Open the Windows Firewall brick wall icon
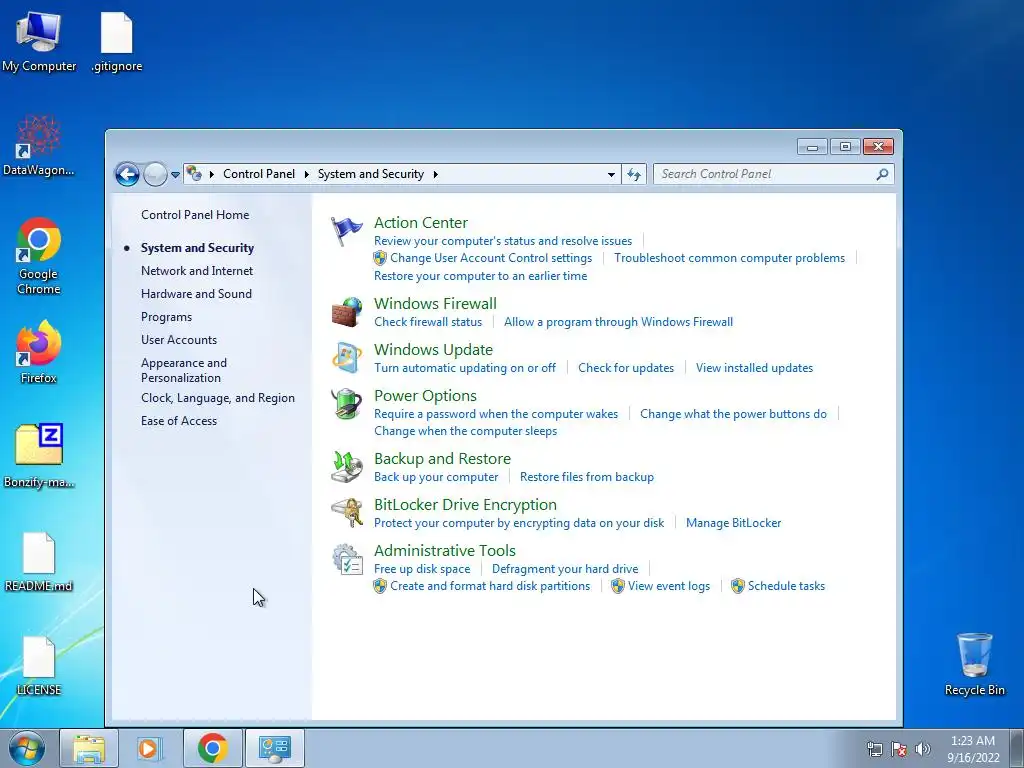The width and height of the screenshot is (1024, 768). click(x=346, y=312)
